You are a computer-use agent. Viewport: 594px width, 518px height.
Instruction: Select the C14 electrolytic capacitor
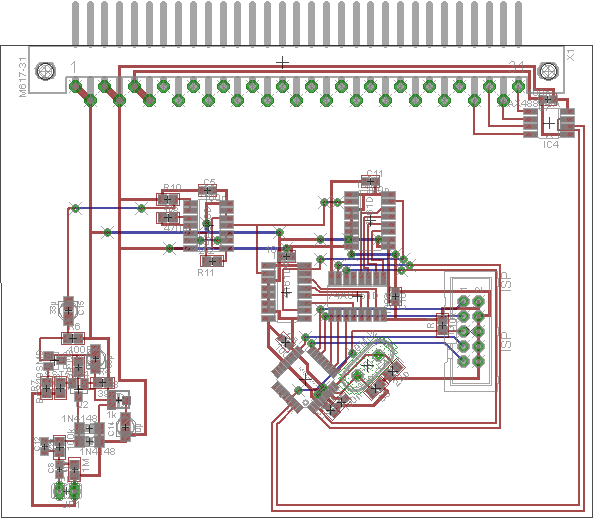(125, 427)
